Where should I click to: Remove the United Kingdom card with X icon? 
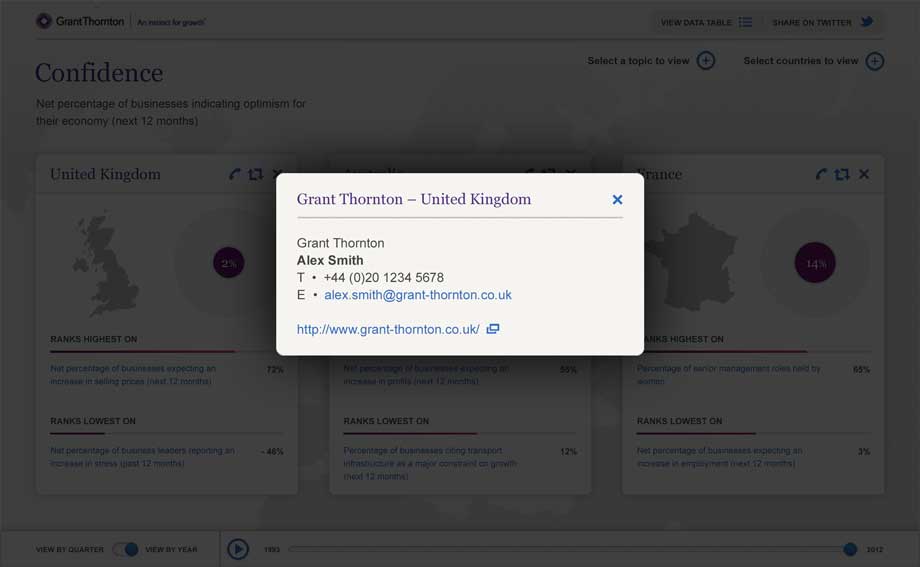pyautogui.click(x=277, y=174)
